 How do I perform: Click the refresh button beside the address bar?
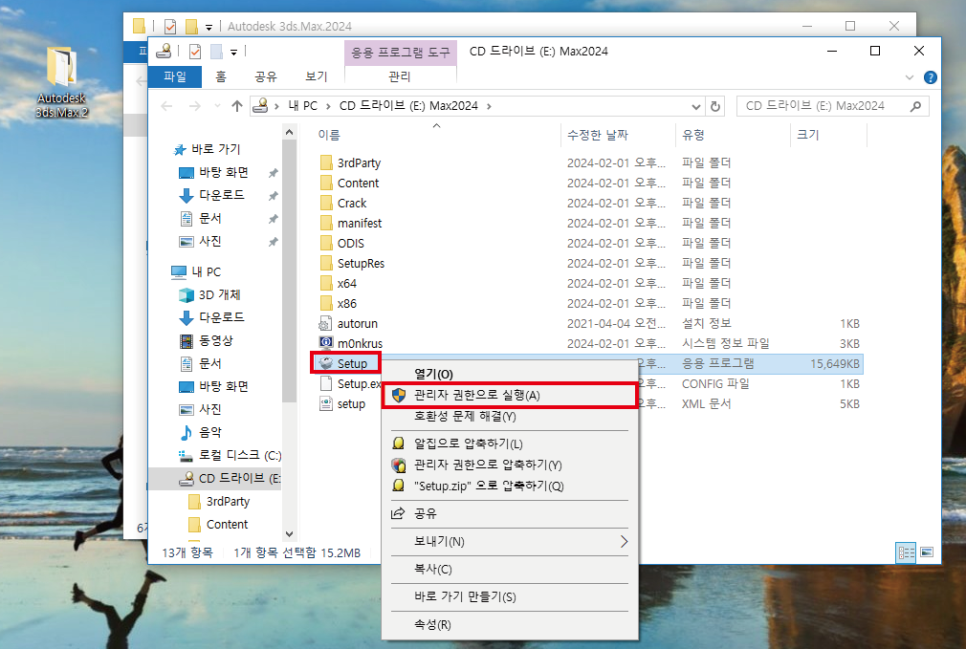715,106
